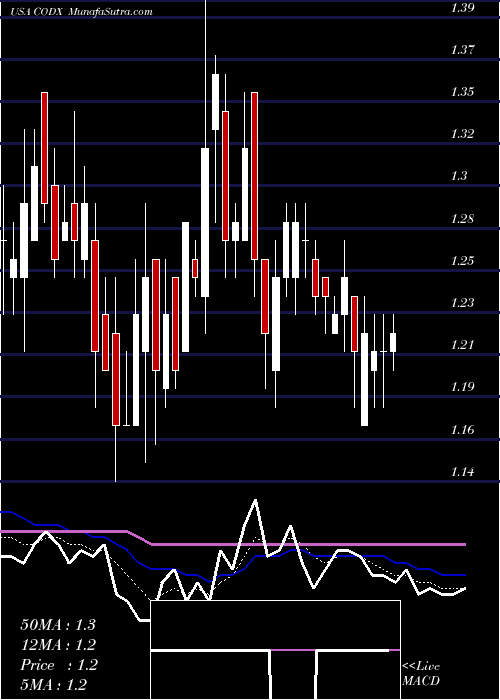
Task: Click the 1.35 price axis label
Action: pyautogui.click(x=462, y=92)
